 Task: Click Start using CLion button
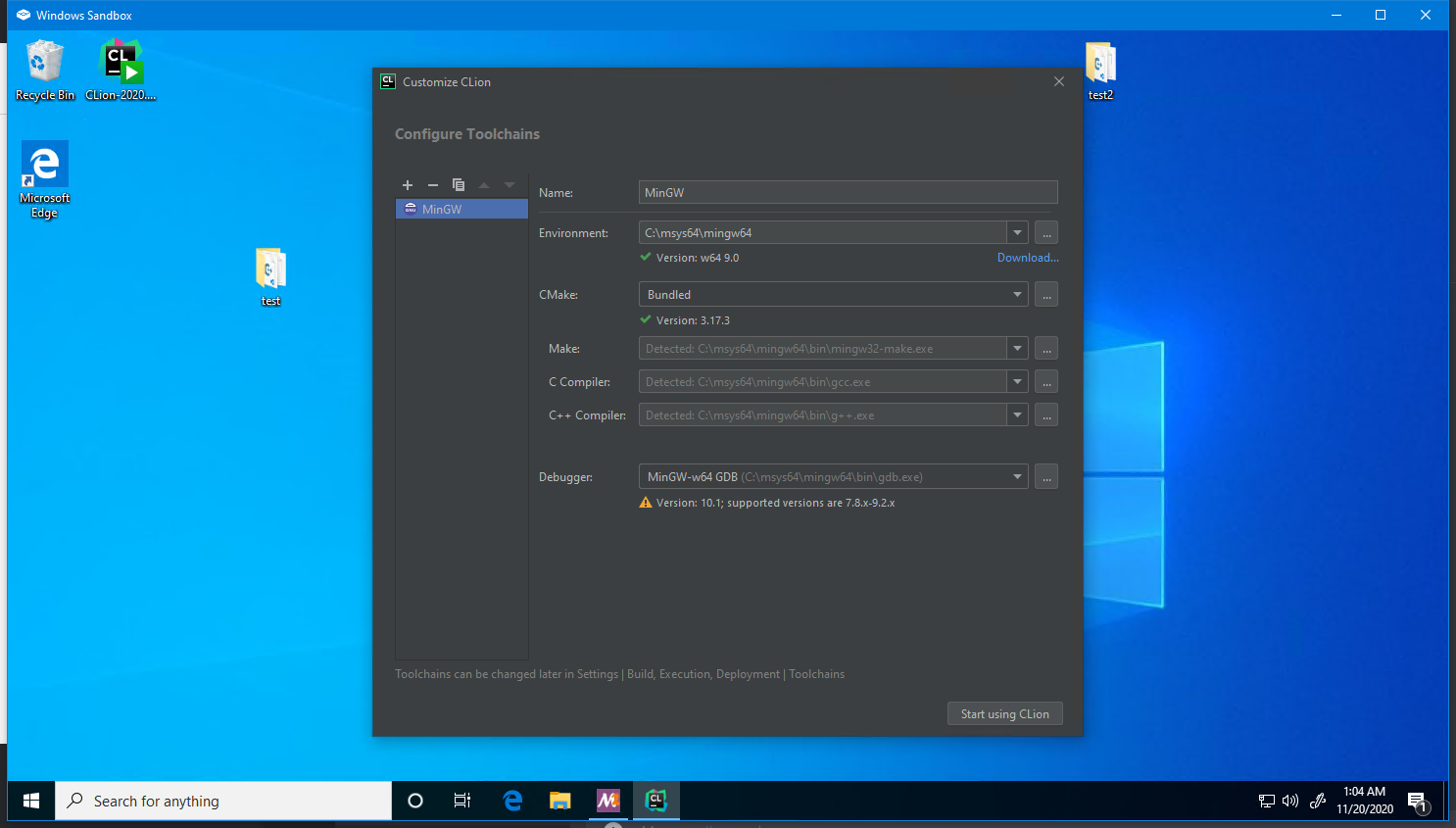point(1004,713)
